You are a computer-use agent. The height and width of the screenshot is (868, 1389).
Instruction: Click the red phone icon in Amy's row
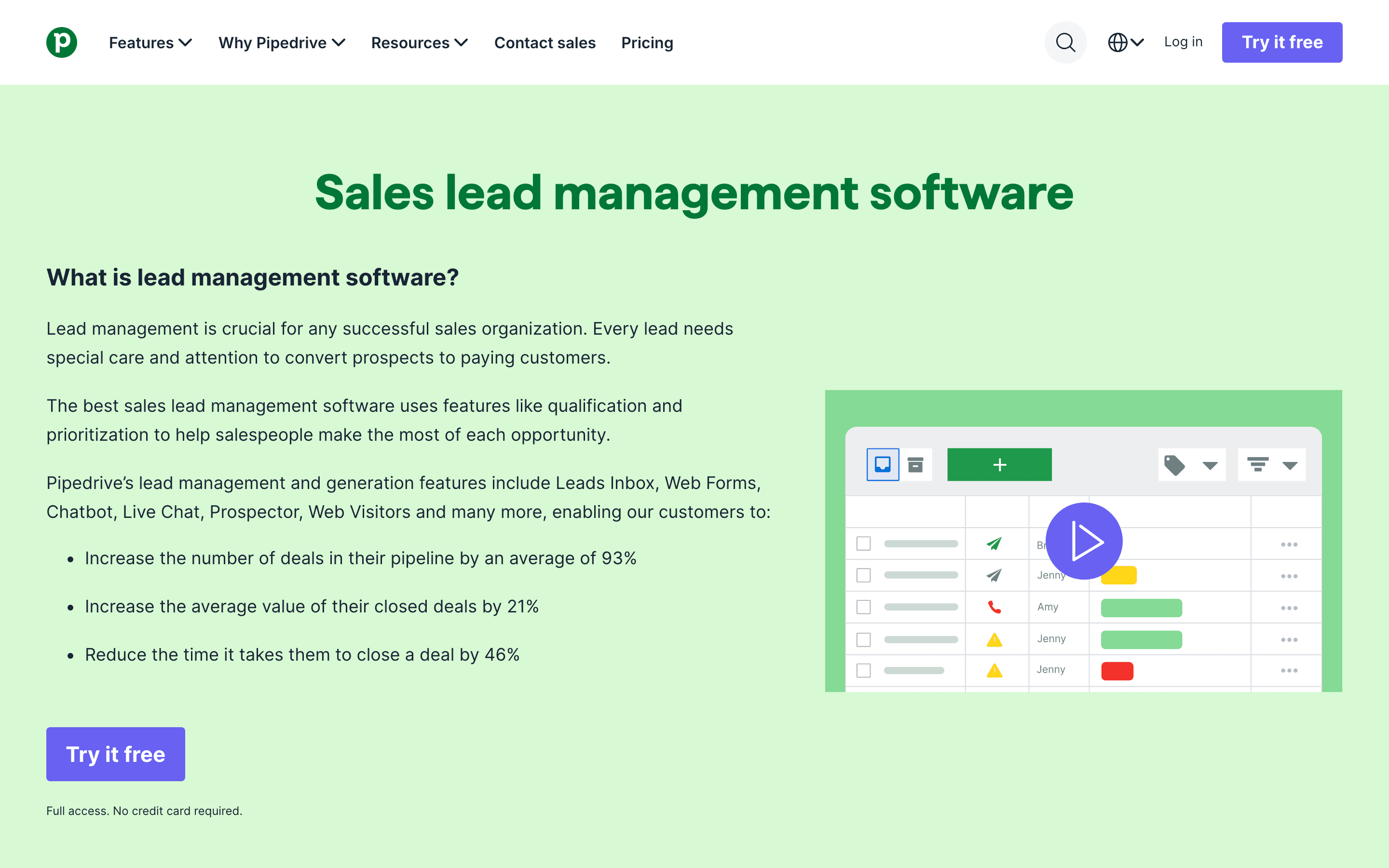coord(994,607)
